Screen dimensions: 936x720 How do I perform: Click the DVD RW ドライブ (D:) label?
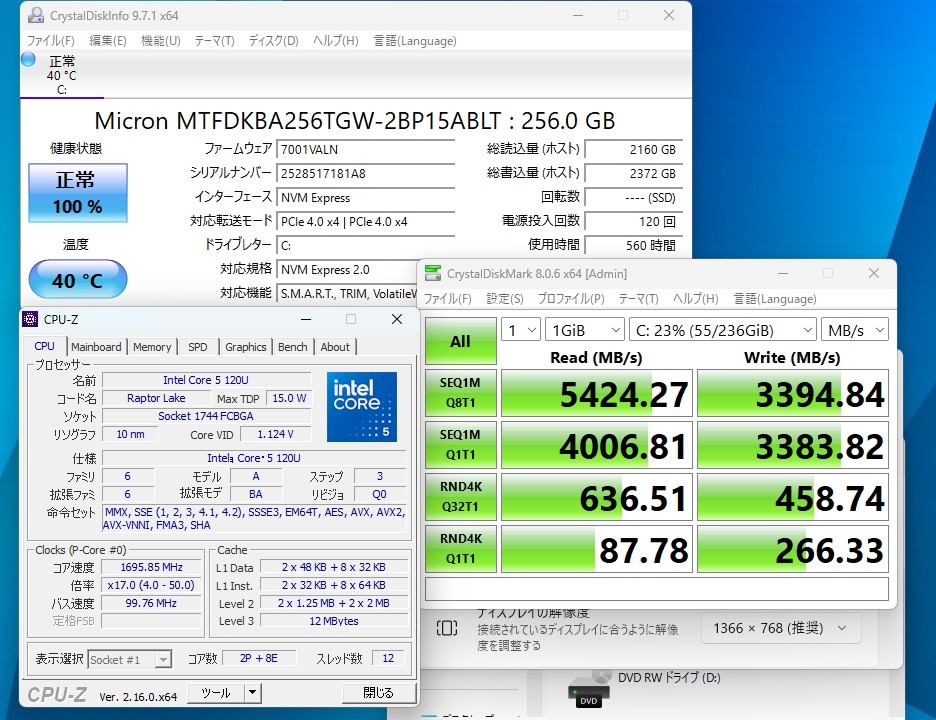(669, 678)
